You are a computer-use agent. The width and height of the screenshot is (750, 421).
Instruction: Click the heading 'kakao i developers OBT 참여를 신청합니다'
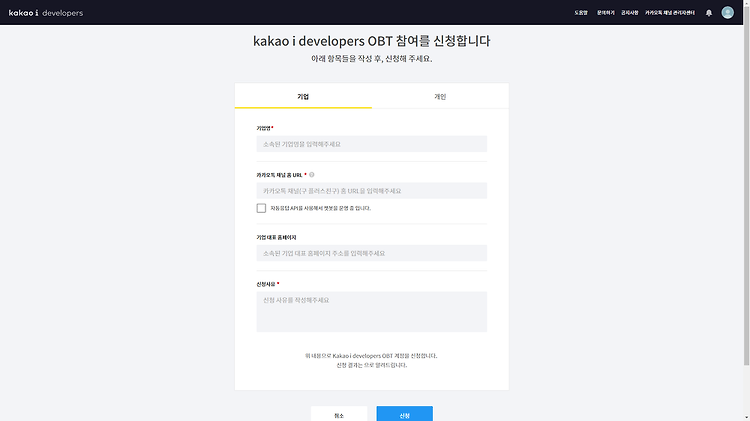tap(372, 41)
